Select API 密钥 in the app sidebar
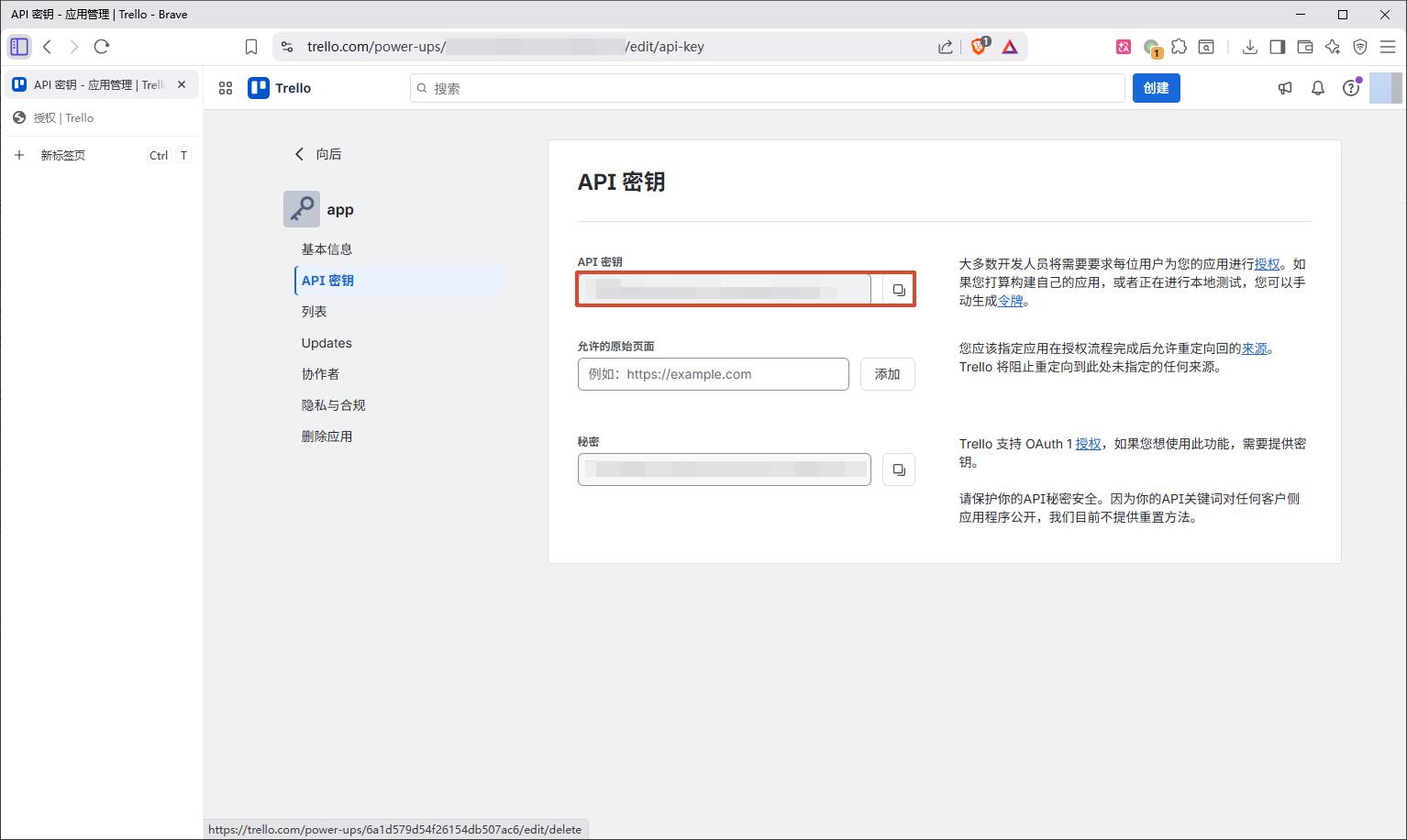Viewport: 1407px width, 840px height. (399, 281)
